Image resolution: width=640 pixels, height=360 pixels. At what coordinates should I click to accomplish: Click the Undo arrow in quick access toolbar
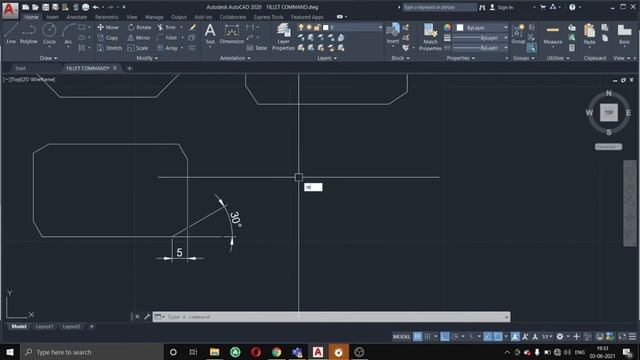[x=96, y=7]
